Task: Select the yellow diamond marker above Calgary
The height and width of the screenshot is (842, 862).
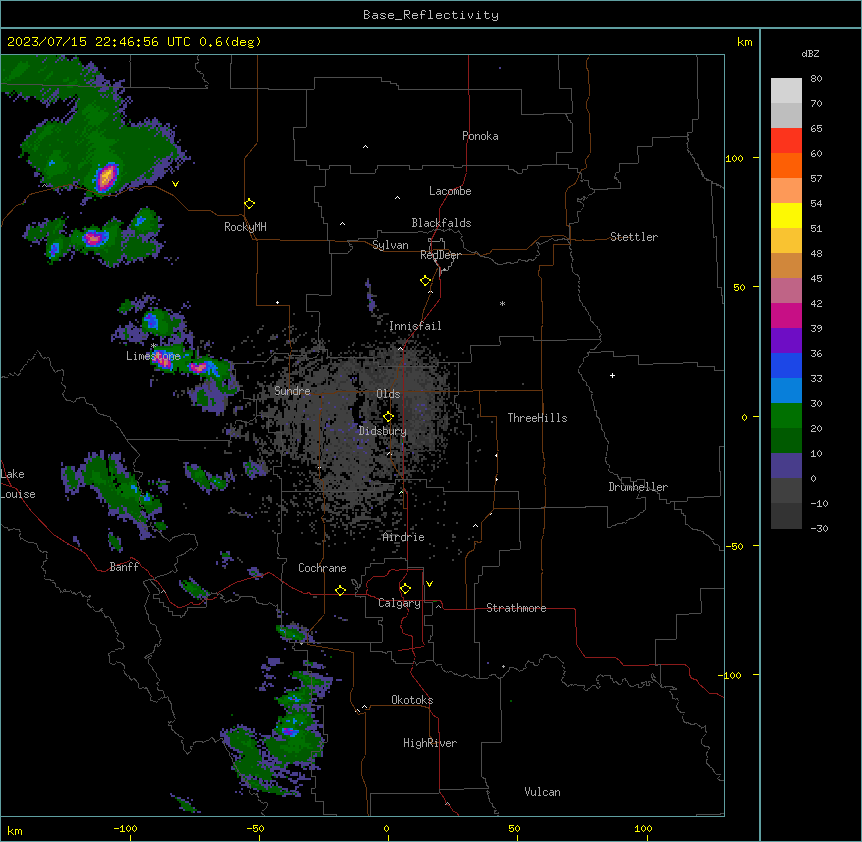Action: pos(406,589)
